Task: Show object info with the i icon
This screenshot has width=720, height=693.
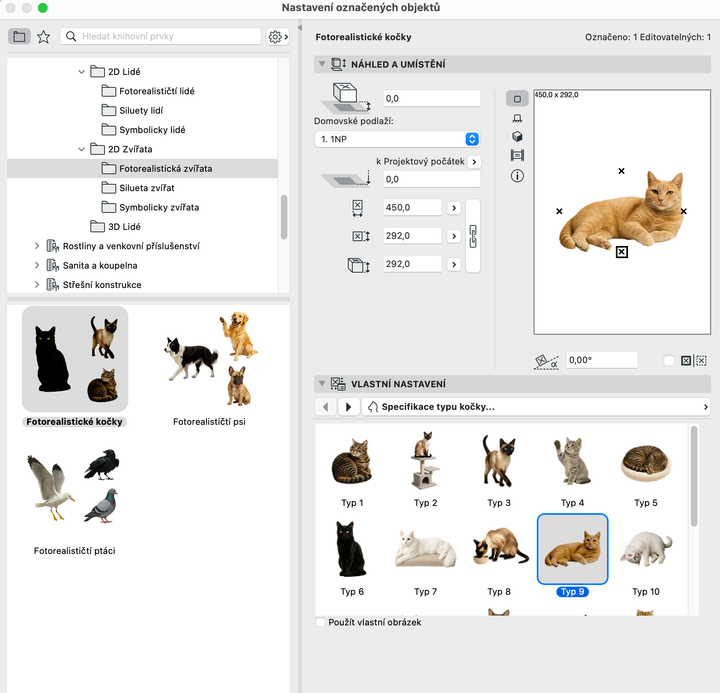Action: pyautogui.click(x=517, y=175)
